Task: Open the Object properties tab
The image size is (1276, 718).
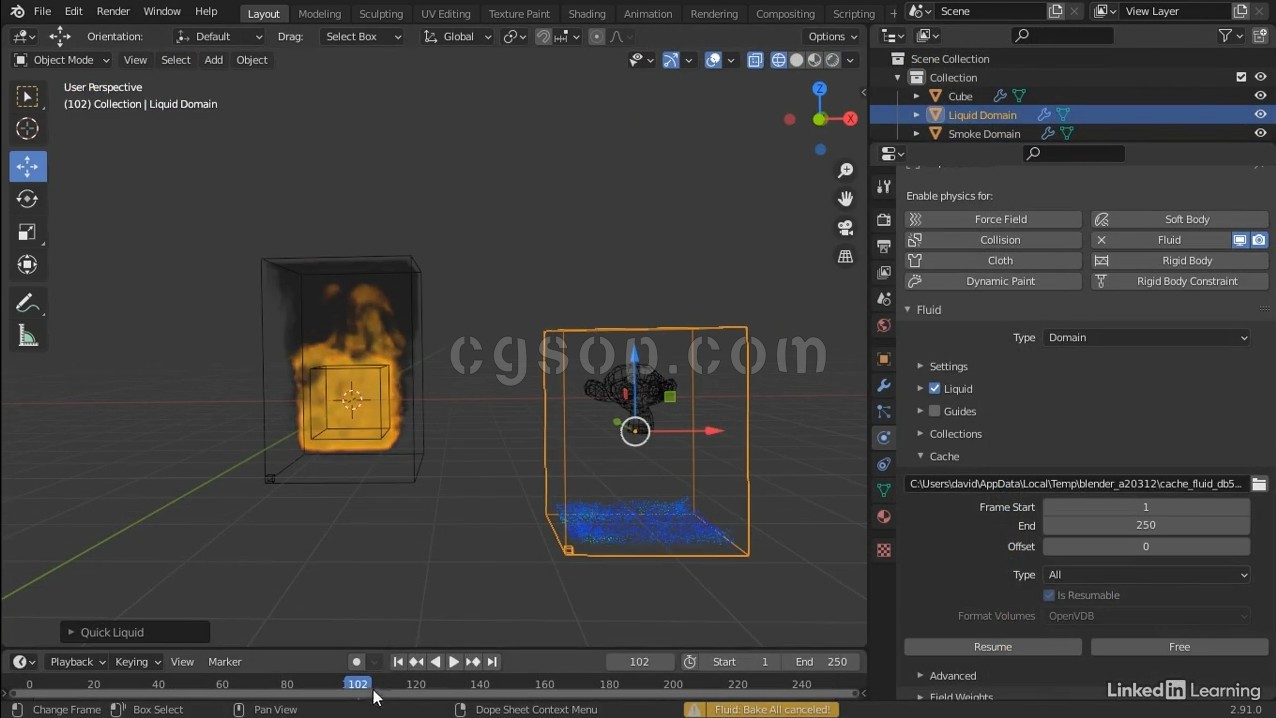Action: pyautogui.click(x=884, y=359)
